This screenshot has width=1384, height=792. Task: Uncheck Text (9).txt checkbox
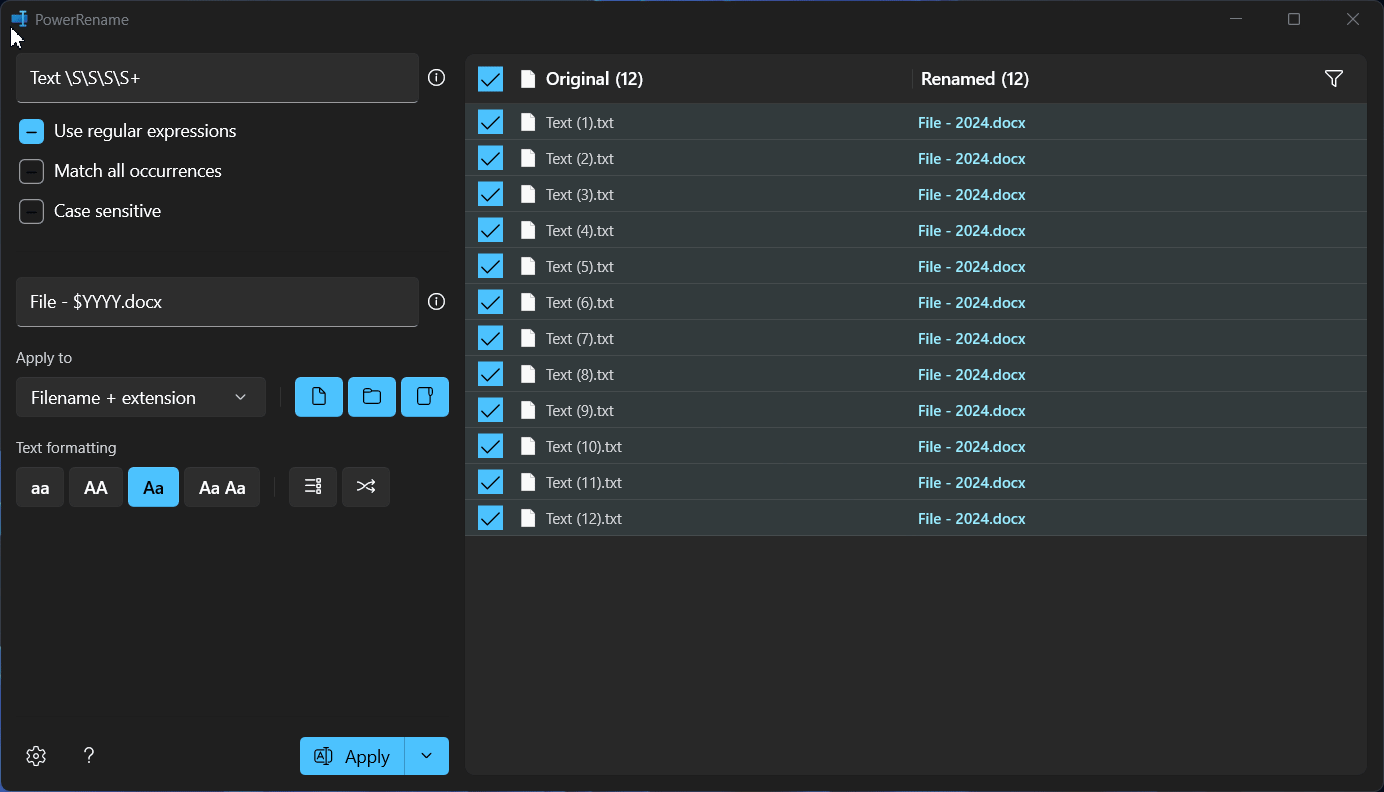(x=490, y=410)
